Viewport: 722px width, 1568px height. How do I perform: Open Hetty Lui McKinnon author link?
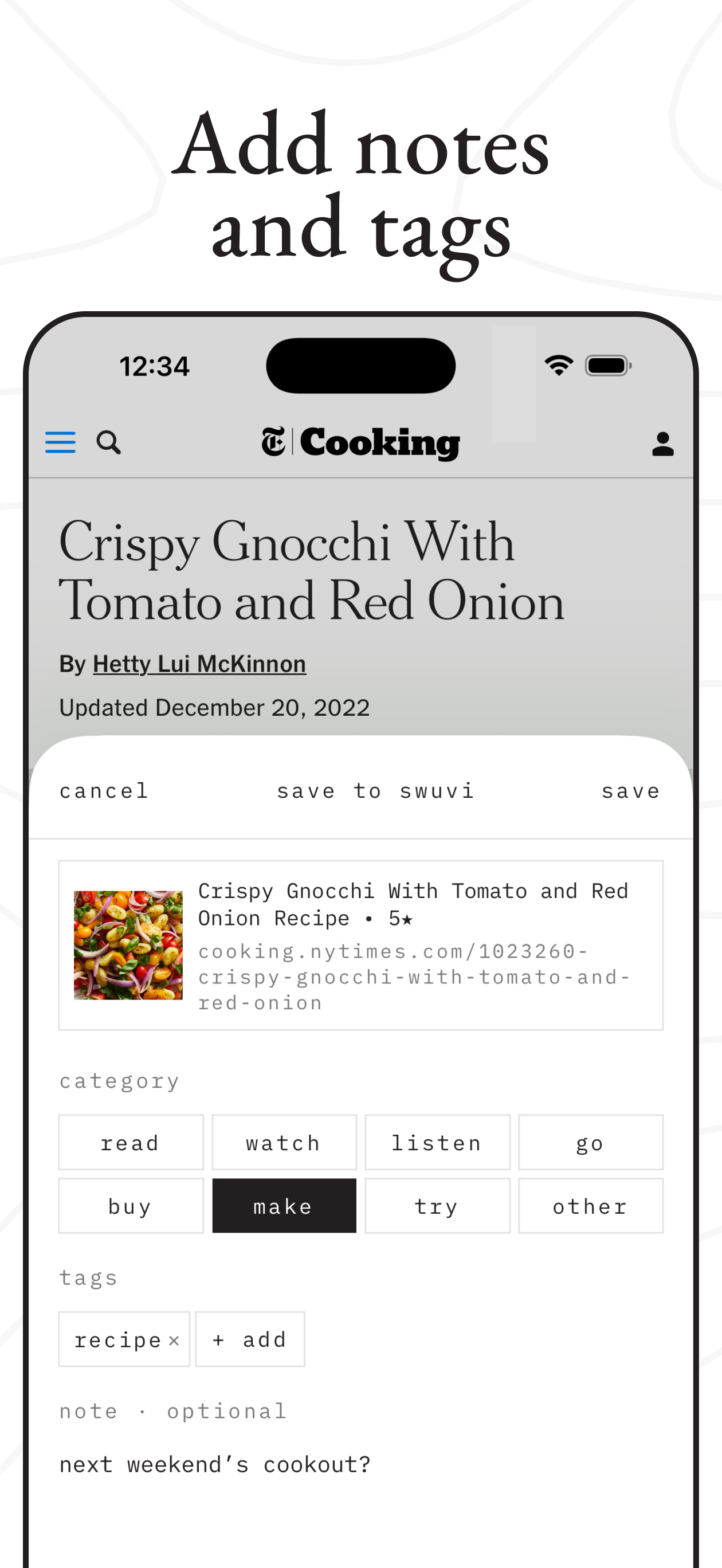pyautogui.click(x=199, y=664)
